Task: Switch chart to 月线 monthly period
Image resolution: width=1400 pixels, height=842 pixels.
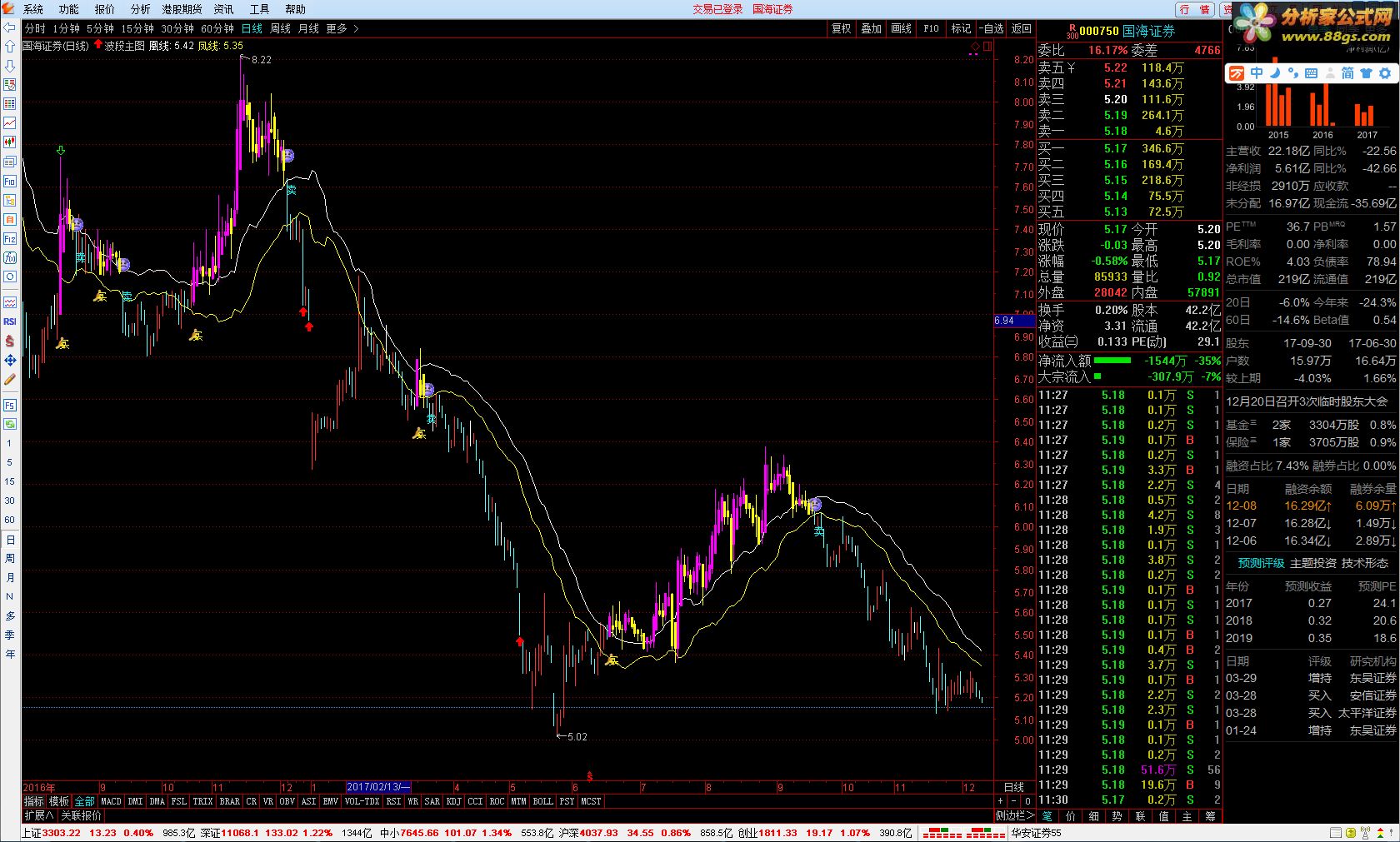Action: click(308, 28)
